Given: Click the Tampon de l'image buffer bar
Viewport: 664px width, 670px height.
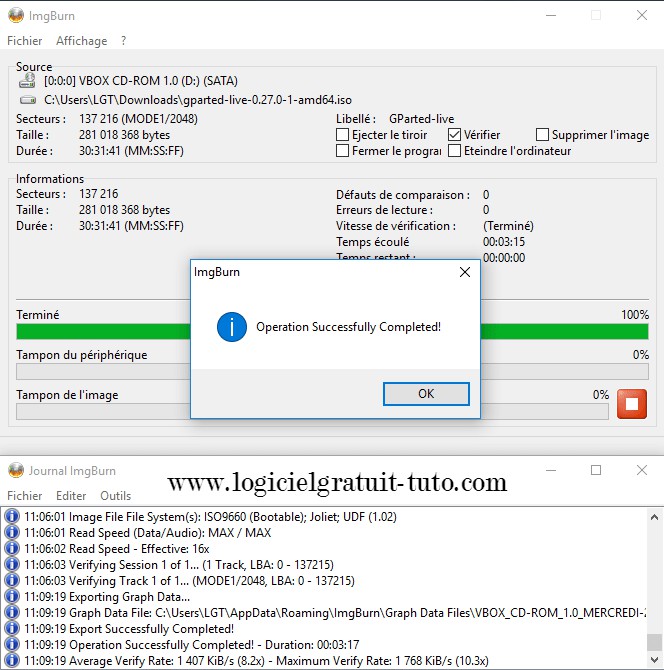Looking at the screenshot, I should (x=312, y=412).
